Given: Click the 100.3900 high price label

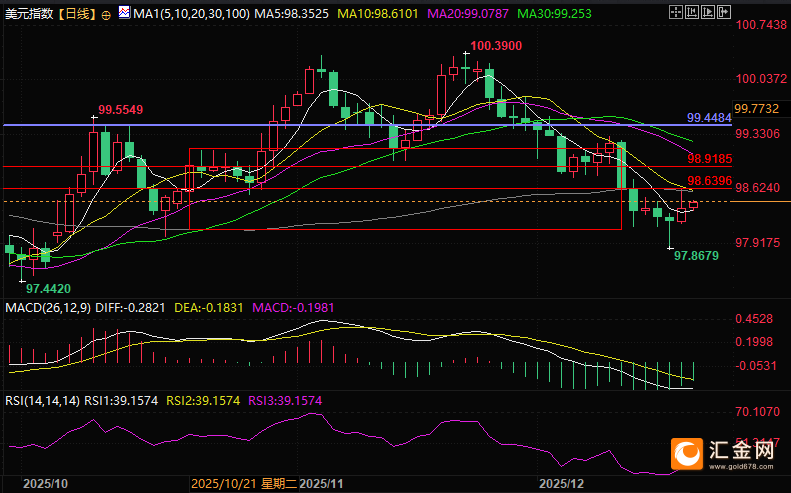Looking at the screenshot, I should [496, 46].
